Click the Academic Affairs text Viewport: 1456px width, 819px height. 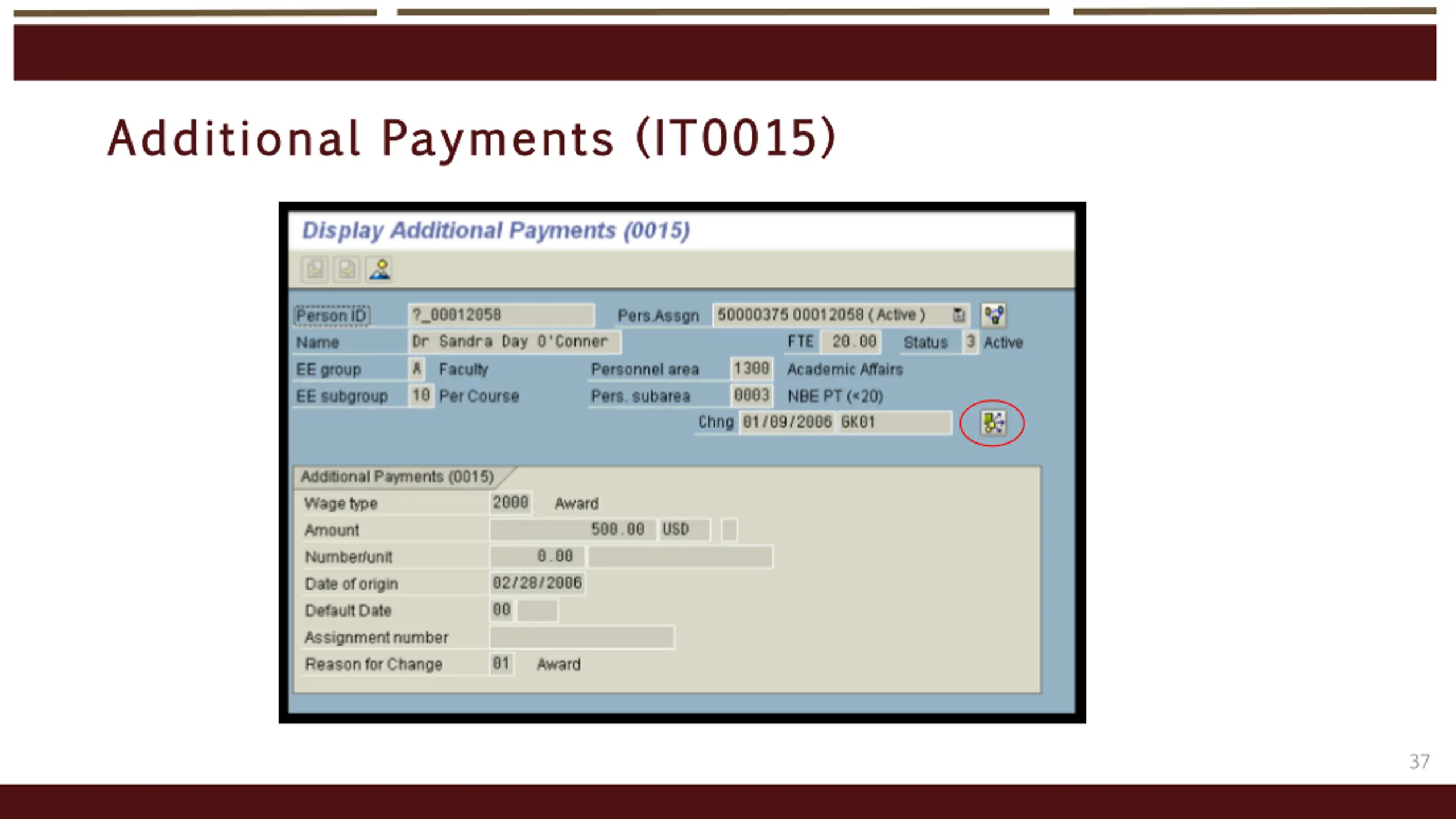pos(845,369)
